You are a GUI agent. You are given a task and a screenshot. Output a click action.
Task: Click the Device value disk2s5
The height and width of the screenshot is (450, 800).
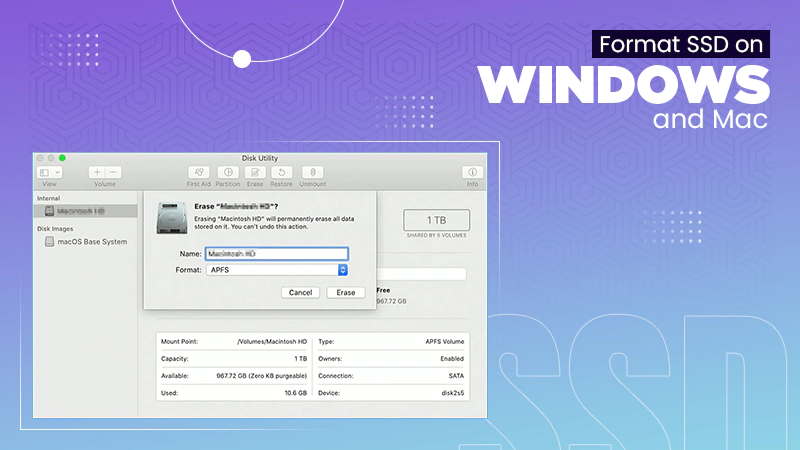tap(453, 393)
